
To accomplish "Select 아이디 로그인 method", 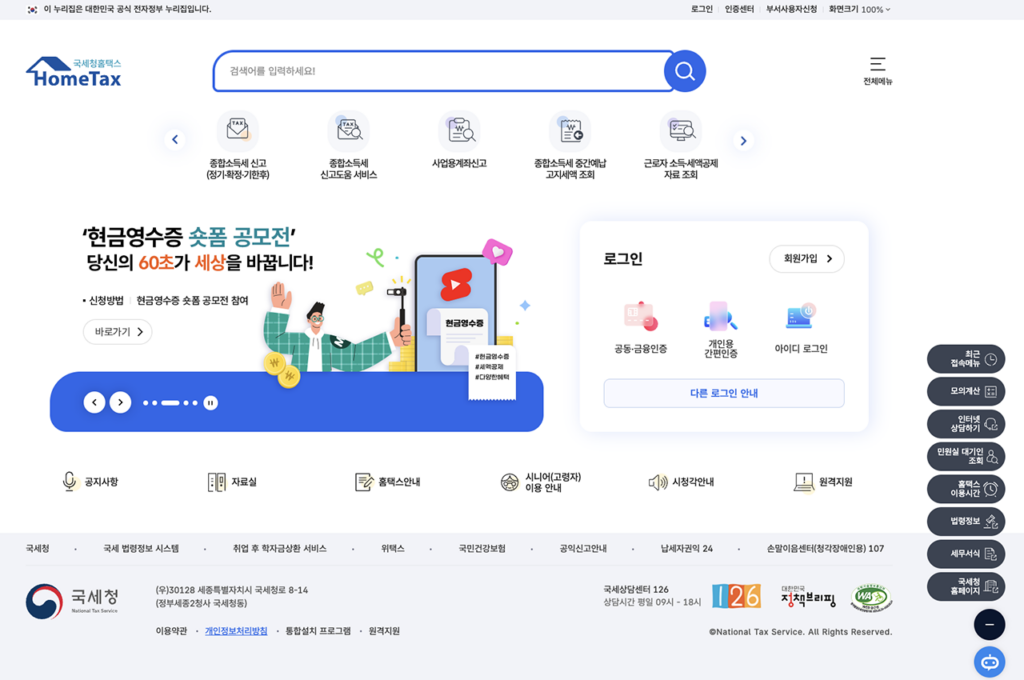I will (x=801, y=328).
